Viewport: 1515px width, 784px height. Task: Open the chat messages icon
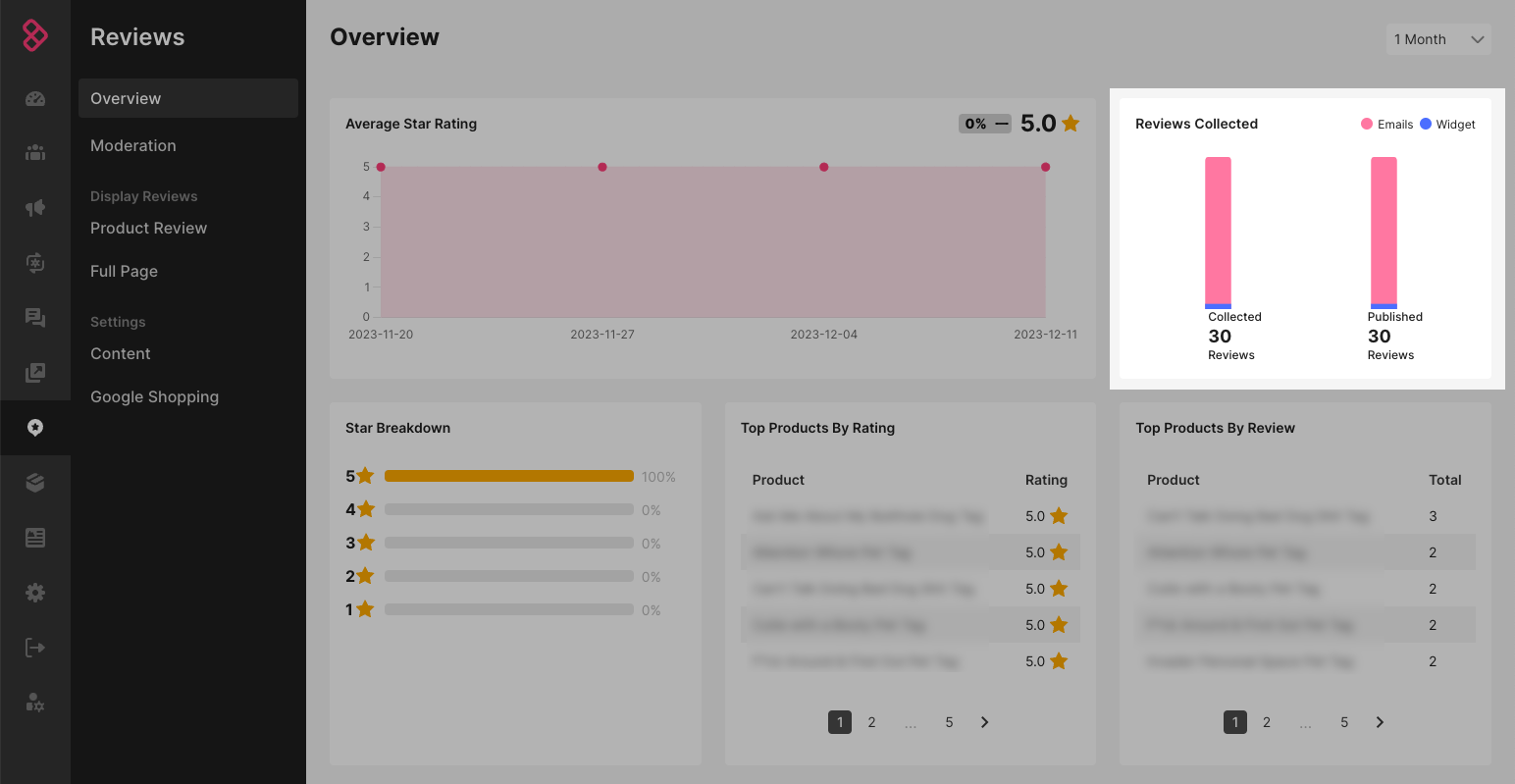coord(35,317)
